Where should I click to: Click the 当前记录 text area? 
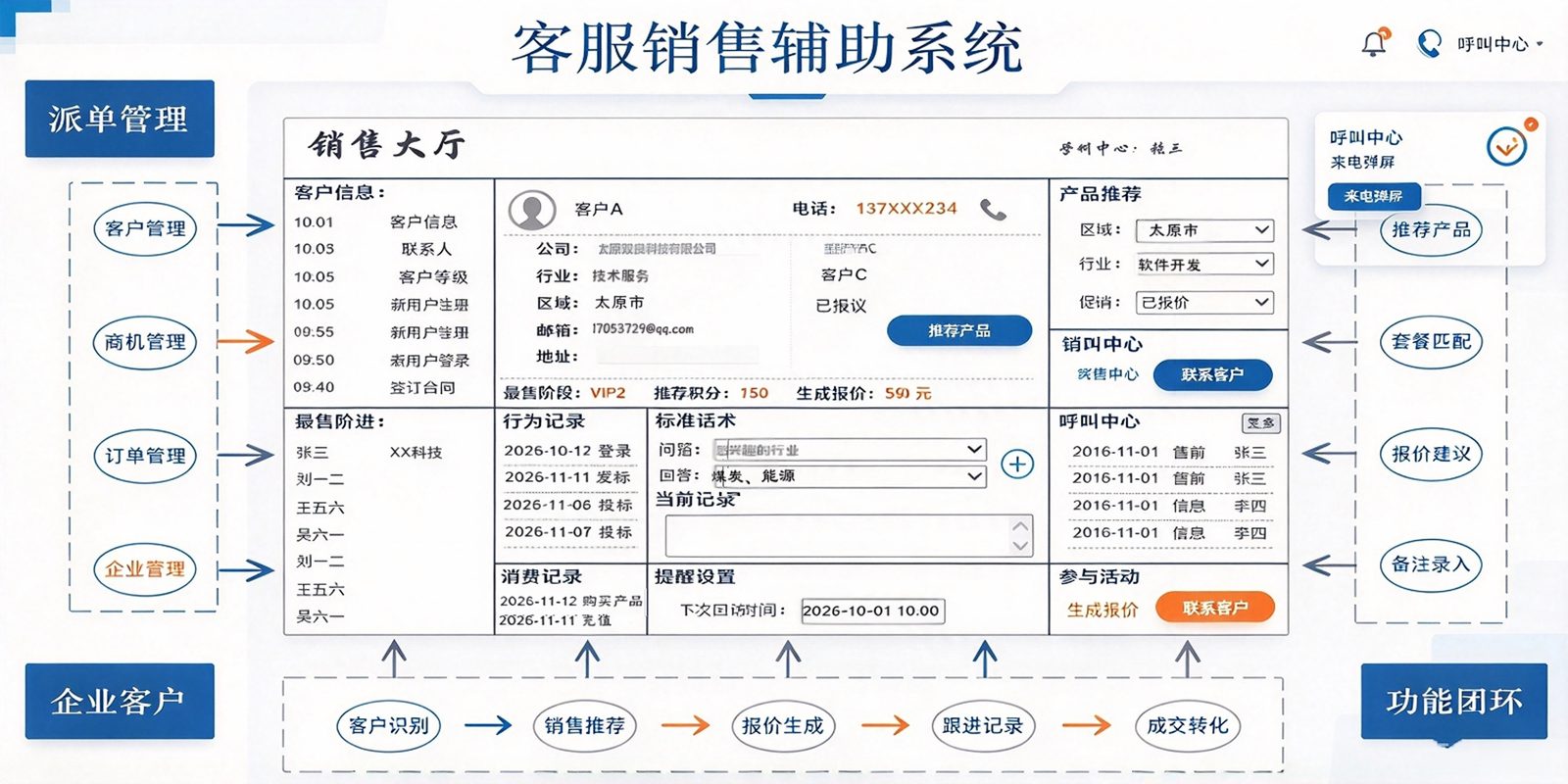tap(849, 535)
